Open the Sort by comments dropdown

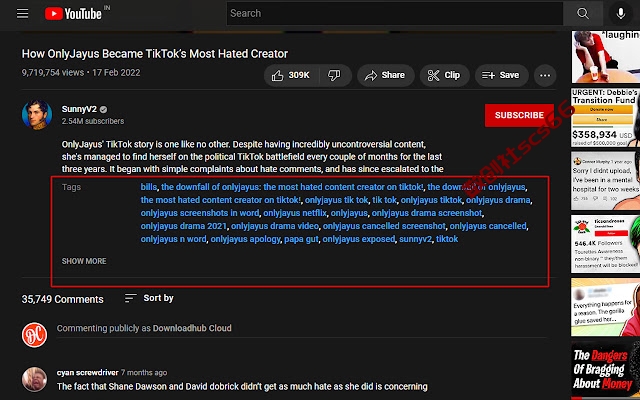click(149, 298)
